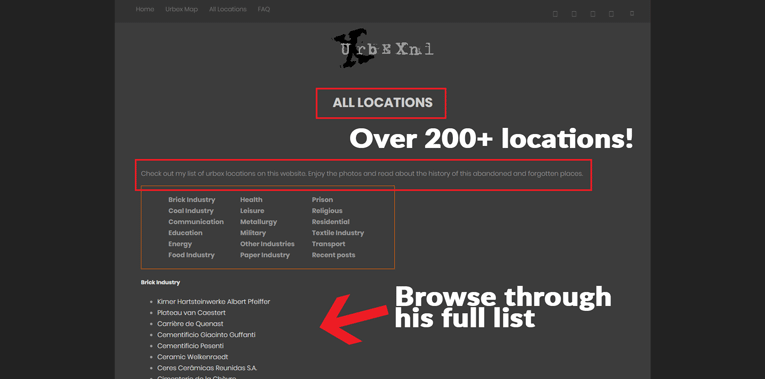
Task: Open Ceres Cerâmicas Reunidas S.A. location
Action: tap(207, 368)
